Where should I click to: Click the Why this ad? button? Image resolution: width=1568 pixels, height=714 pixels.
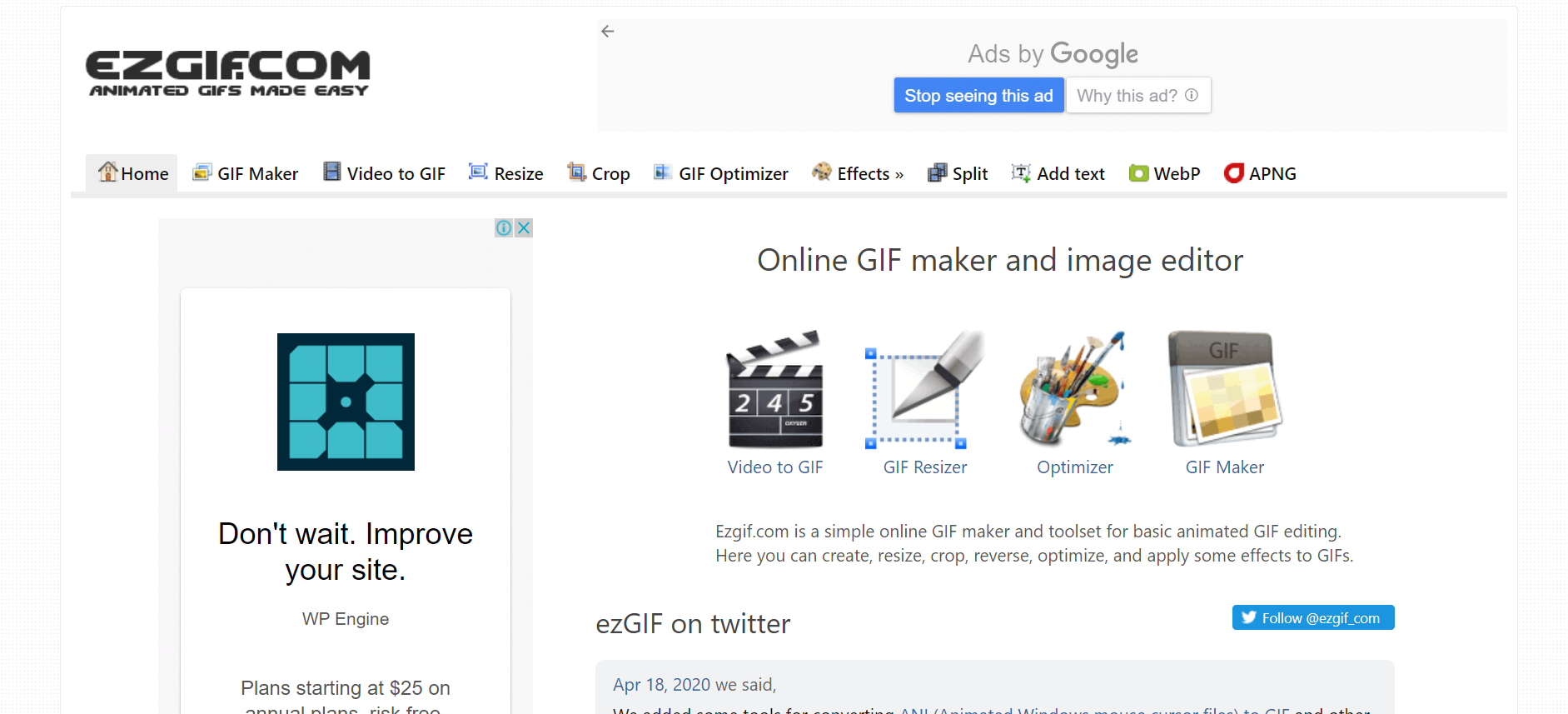[1138, 96]
